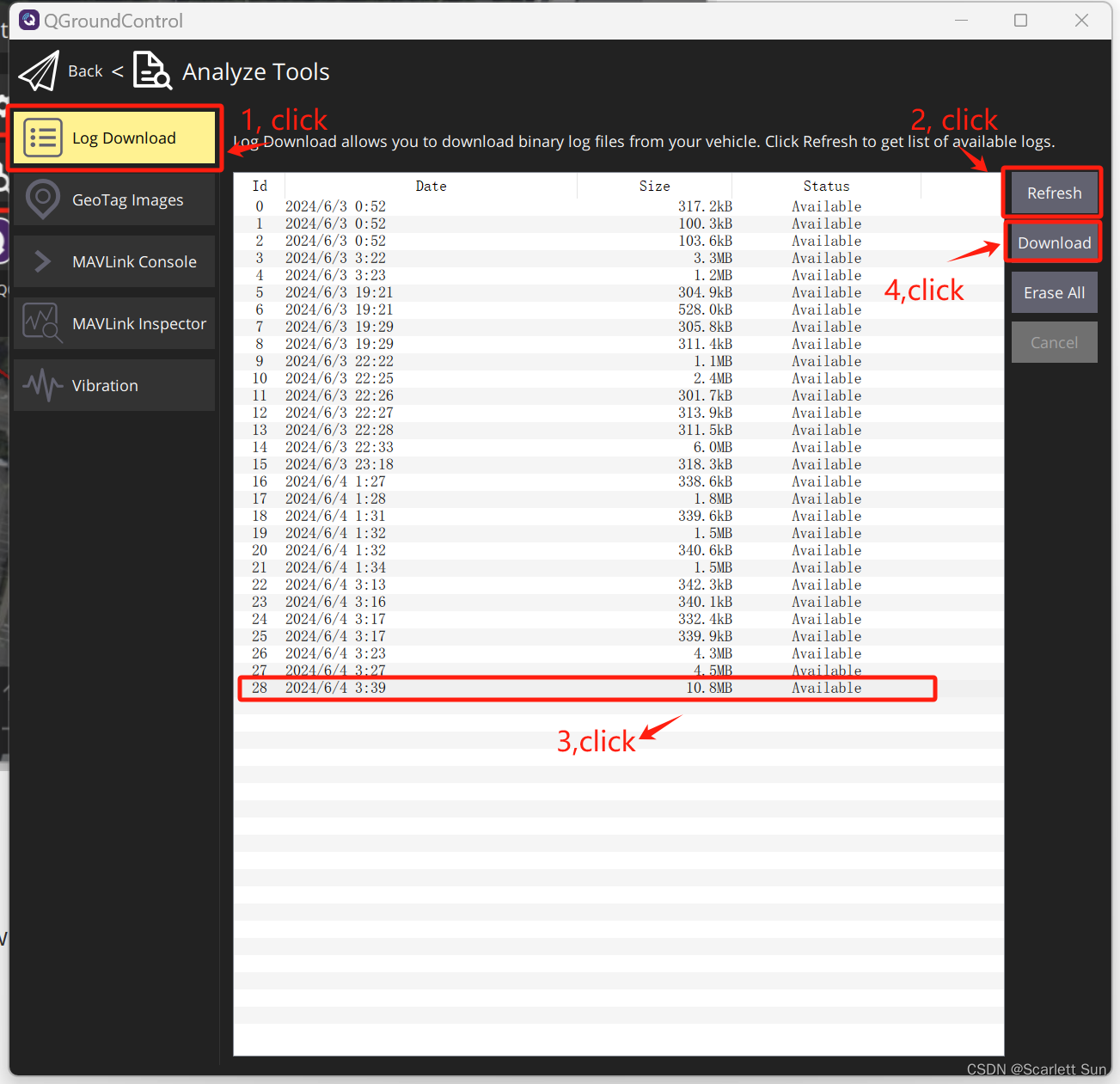Open the Vibration waveform icon
The image size is (1120, 1084).
(x=42, y=385)
